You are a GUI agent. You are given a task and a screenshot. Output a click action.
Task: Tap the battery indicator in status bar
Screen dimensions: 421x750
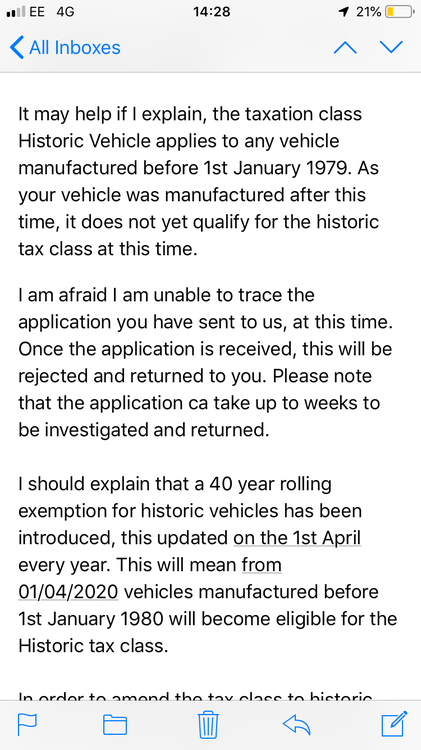pyautogui.click(x=399, y=11)
